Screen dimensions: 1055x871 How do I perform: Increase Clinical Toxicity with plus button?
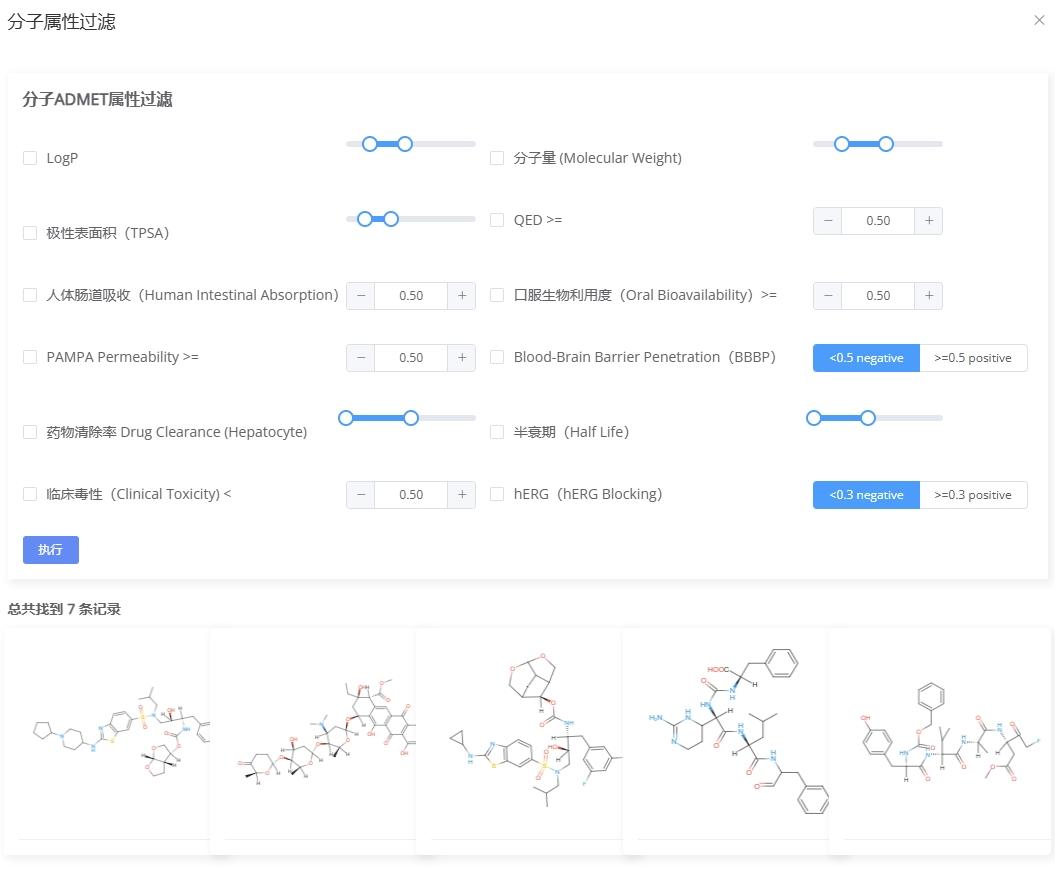click(x=462, y=495)
